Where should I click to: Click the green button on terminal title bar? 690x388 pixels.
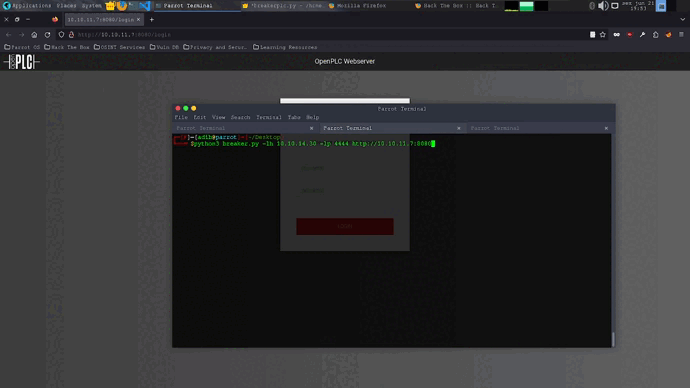pyautogui.click(x=186, y=108)
